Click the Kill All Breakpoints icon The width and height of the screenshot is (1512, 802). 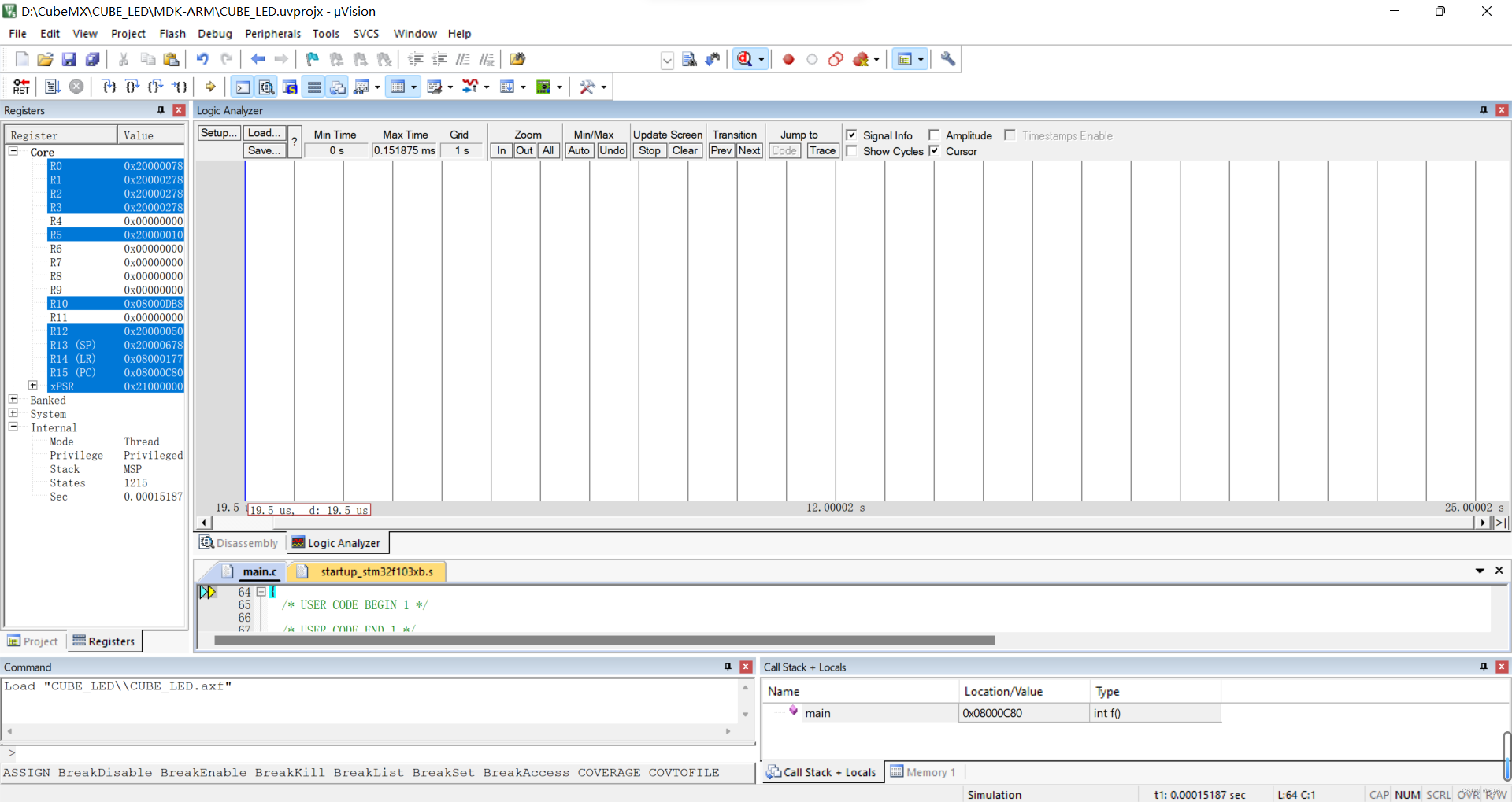[x=861, y=59]
